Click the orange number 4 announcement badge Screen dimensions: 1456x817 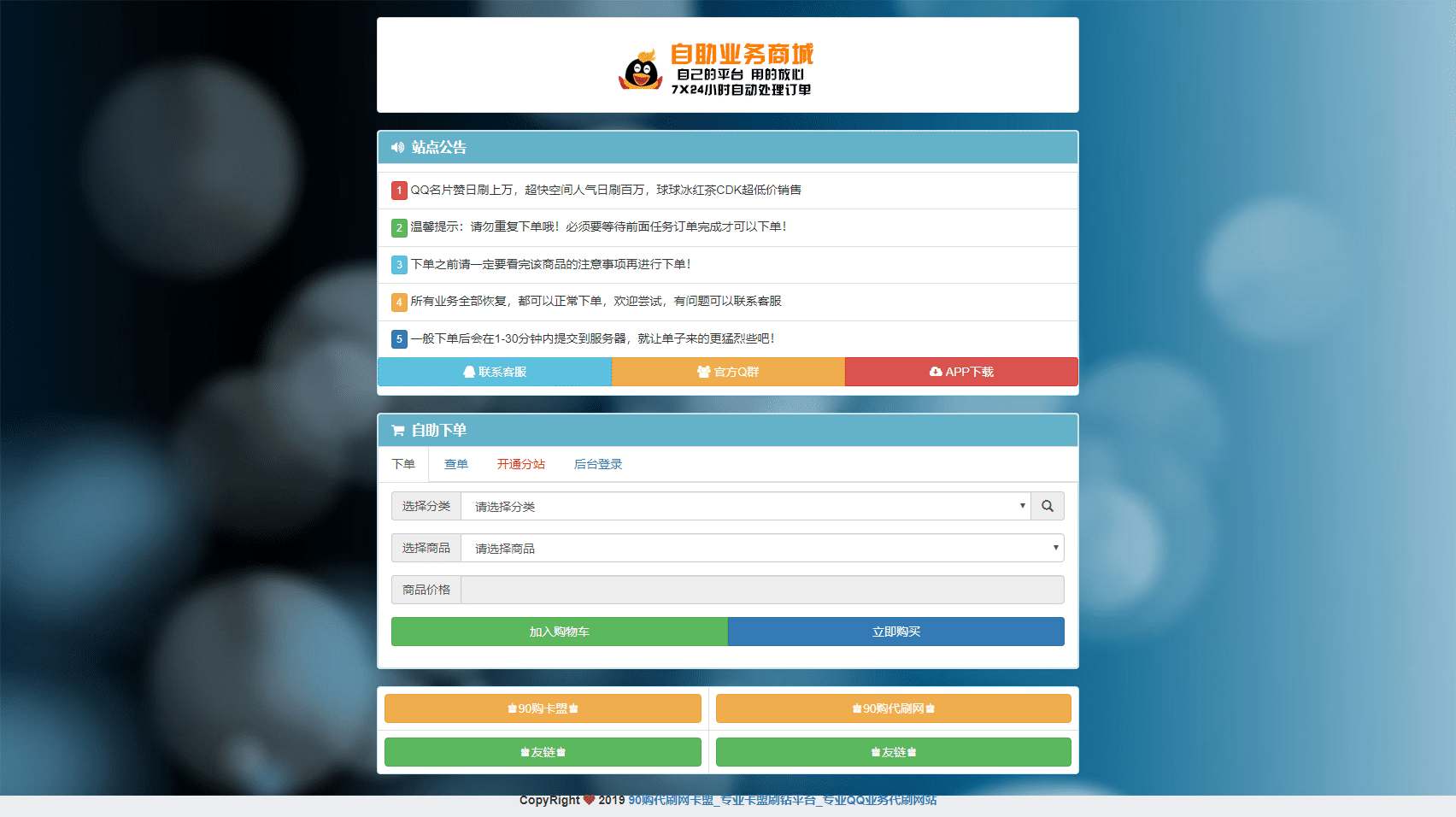(x=399, y=302)
